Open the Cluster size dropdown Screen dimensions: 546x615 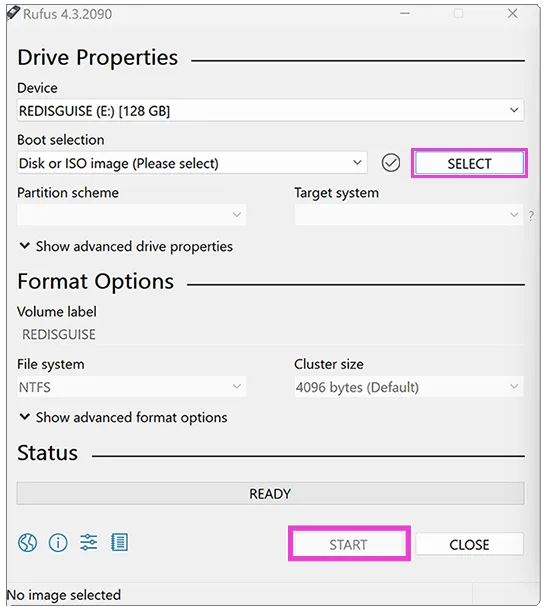coord(409,387)
